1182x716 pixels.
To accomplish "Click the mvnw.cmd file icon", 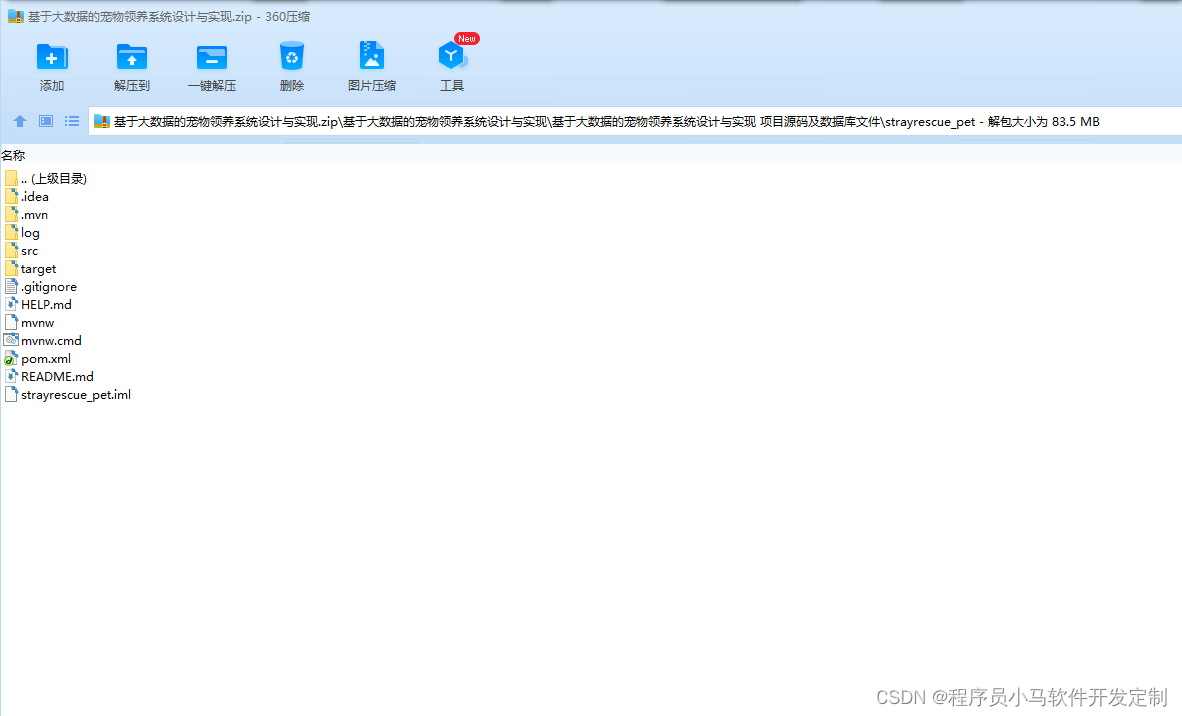I will [11, 340].
